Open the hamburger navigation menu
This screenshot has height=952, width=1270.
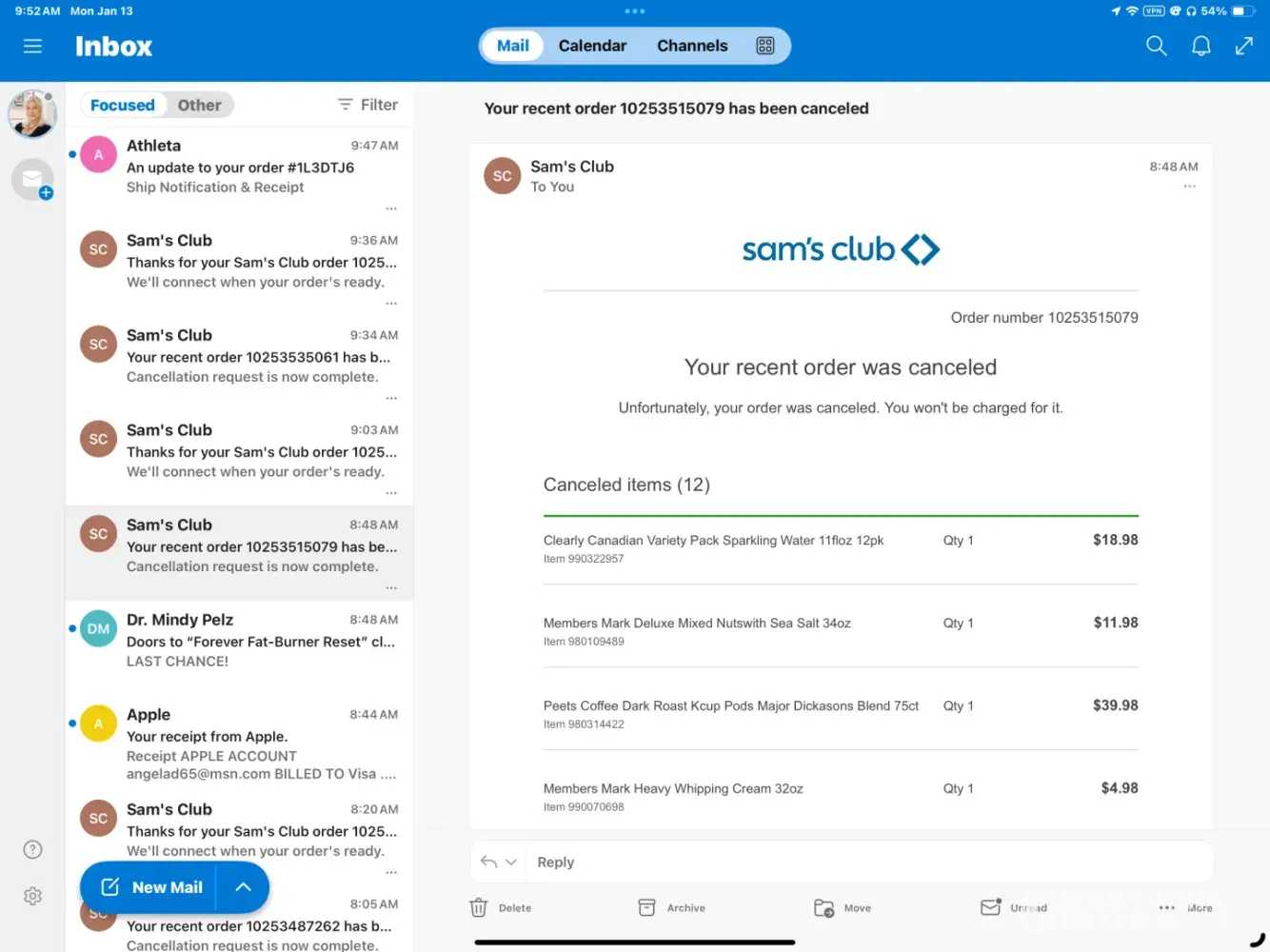(x=32, y=46)
